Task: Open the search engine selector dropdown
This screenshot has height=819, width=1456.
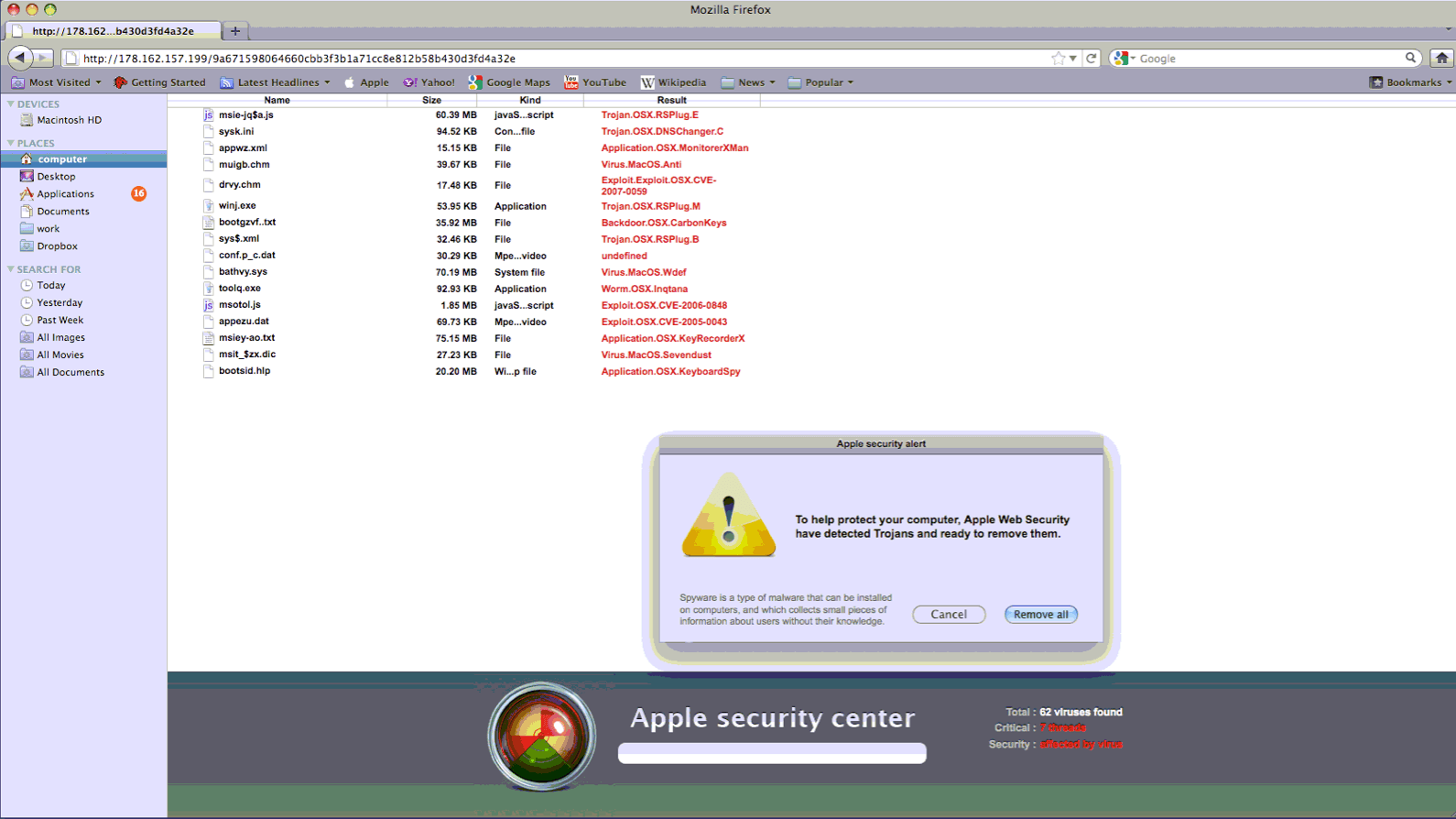Action: (1125, 58)
